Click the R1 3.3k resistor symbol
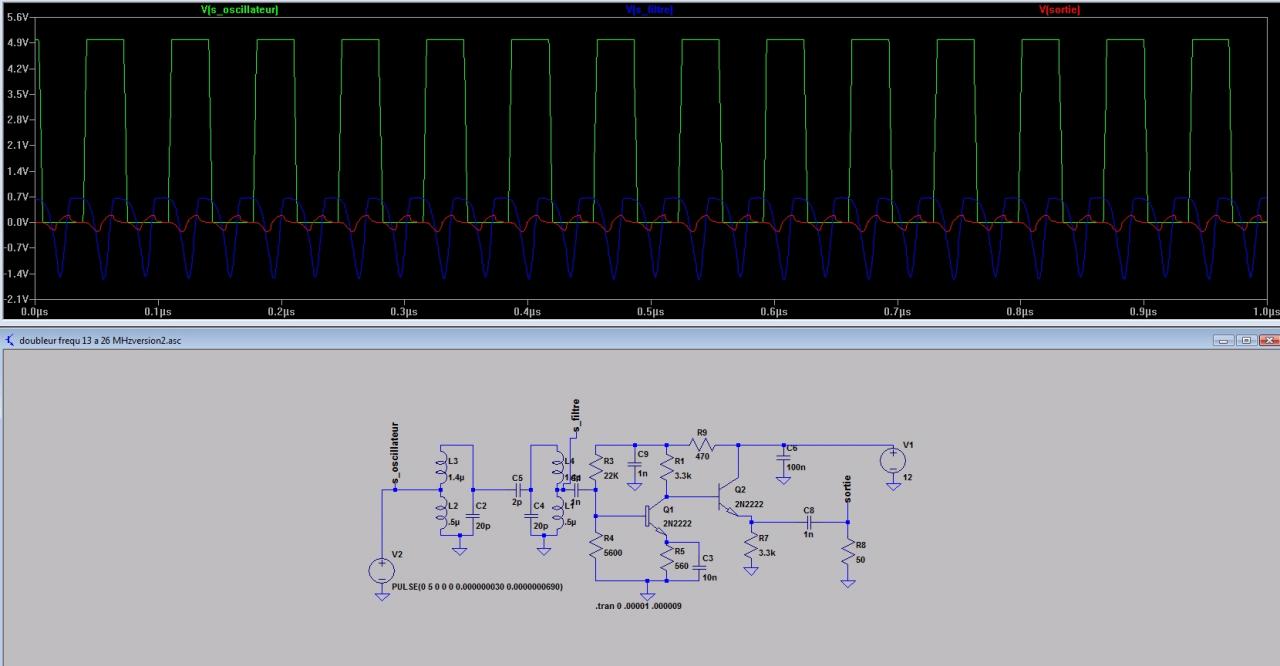This screenshot has width=1280, height=666. [667, 470]
